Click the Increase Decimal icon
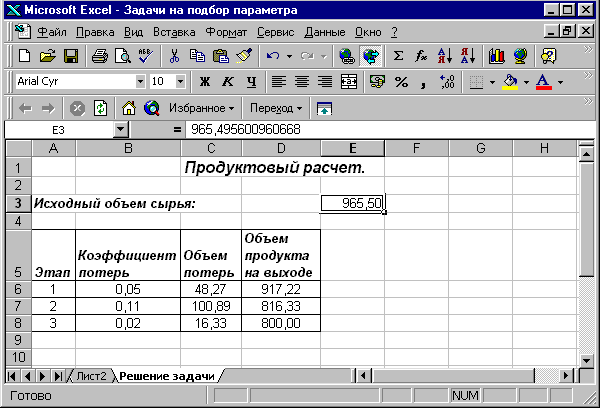 (x=447, y=82)
